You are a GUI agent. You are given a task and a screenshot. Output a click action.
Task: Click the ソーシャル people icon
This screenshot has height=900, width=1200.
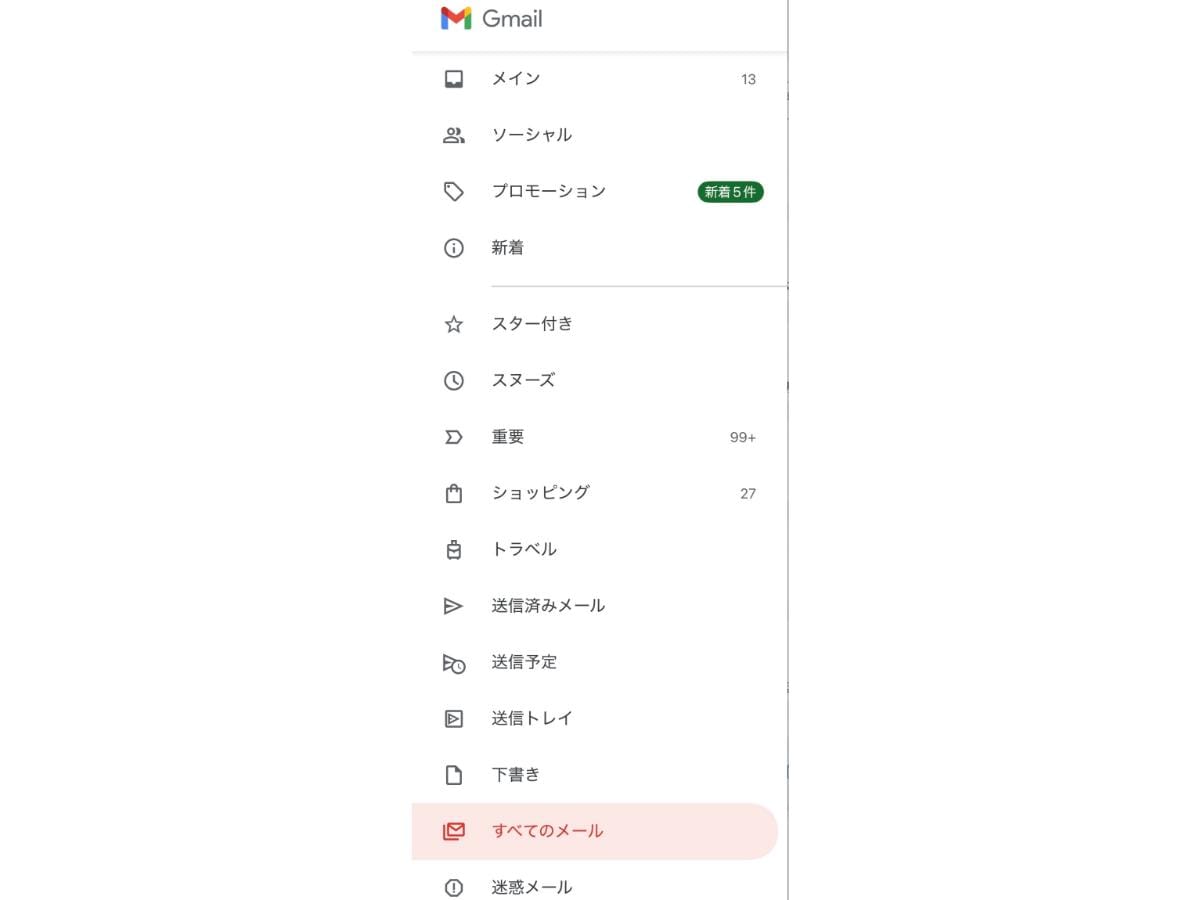click(454, 134)
